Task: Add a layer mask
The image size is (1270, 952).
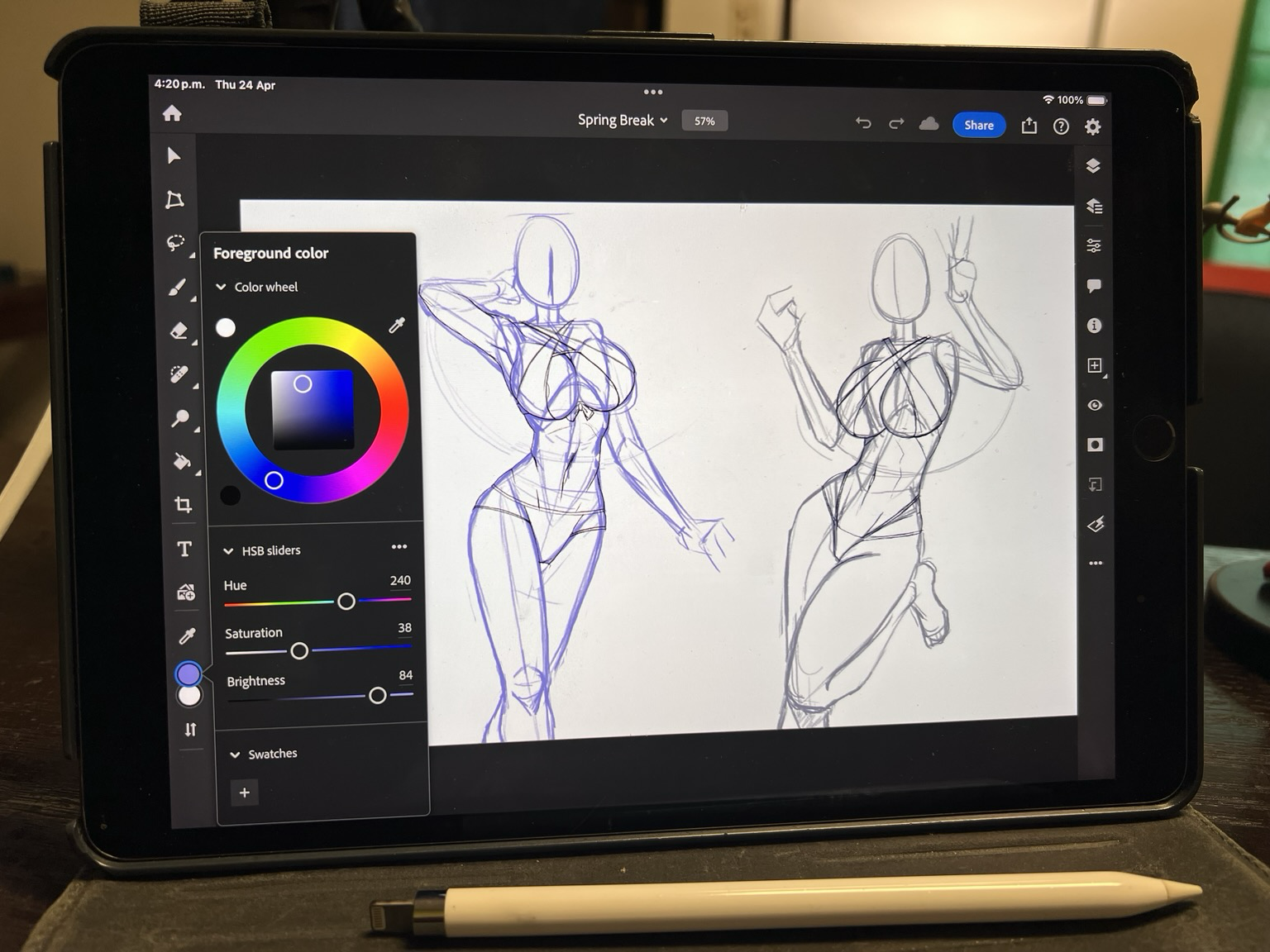Action: pyautogui.click(x=1095, y=445)
